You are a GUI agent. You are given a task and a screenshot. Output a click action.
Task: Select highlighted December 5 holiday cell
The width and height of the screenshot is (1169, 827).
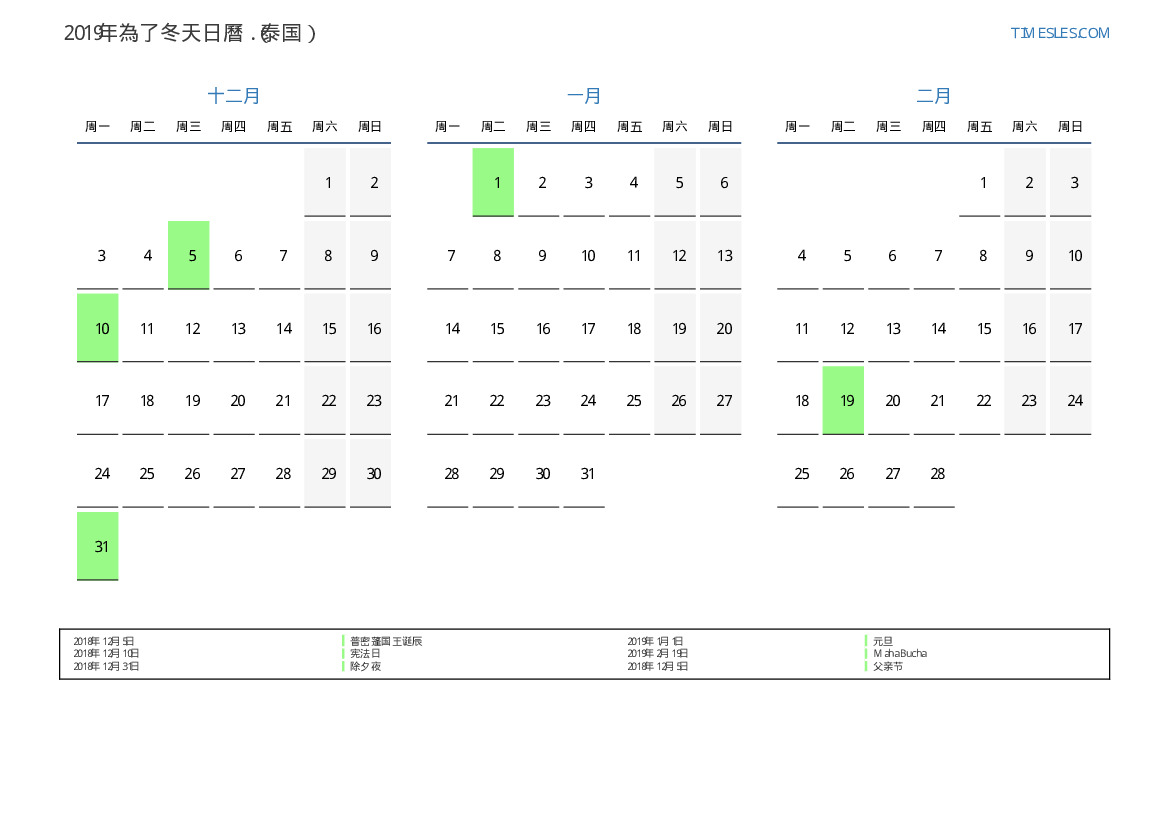(x=189, y=255)
